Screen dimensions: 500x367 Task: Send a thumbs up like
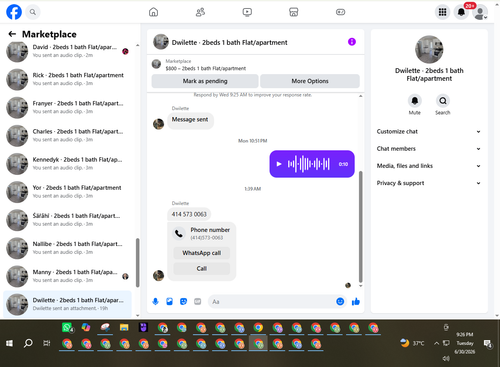click(356, 302)
